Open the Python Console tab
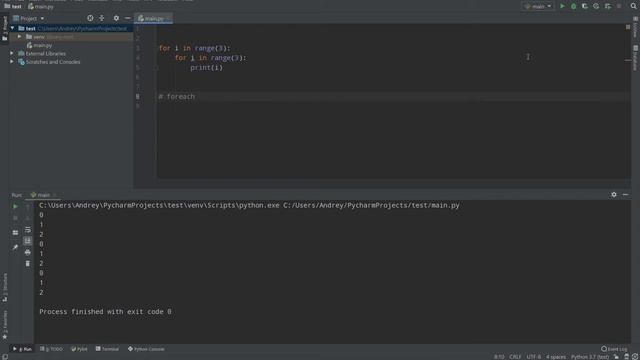This screenshot has height=360, width=640. pos(146,349)
